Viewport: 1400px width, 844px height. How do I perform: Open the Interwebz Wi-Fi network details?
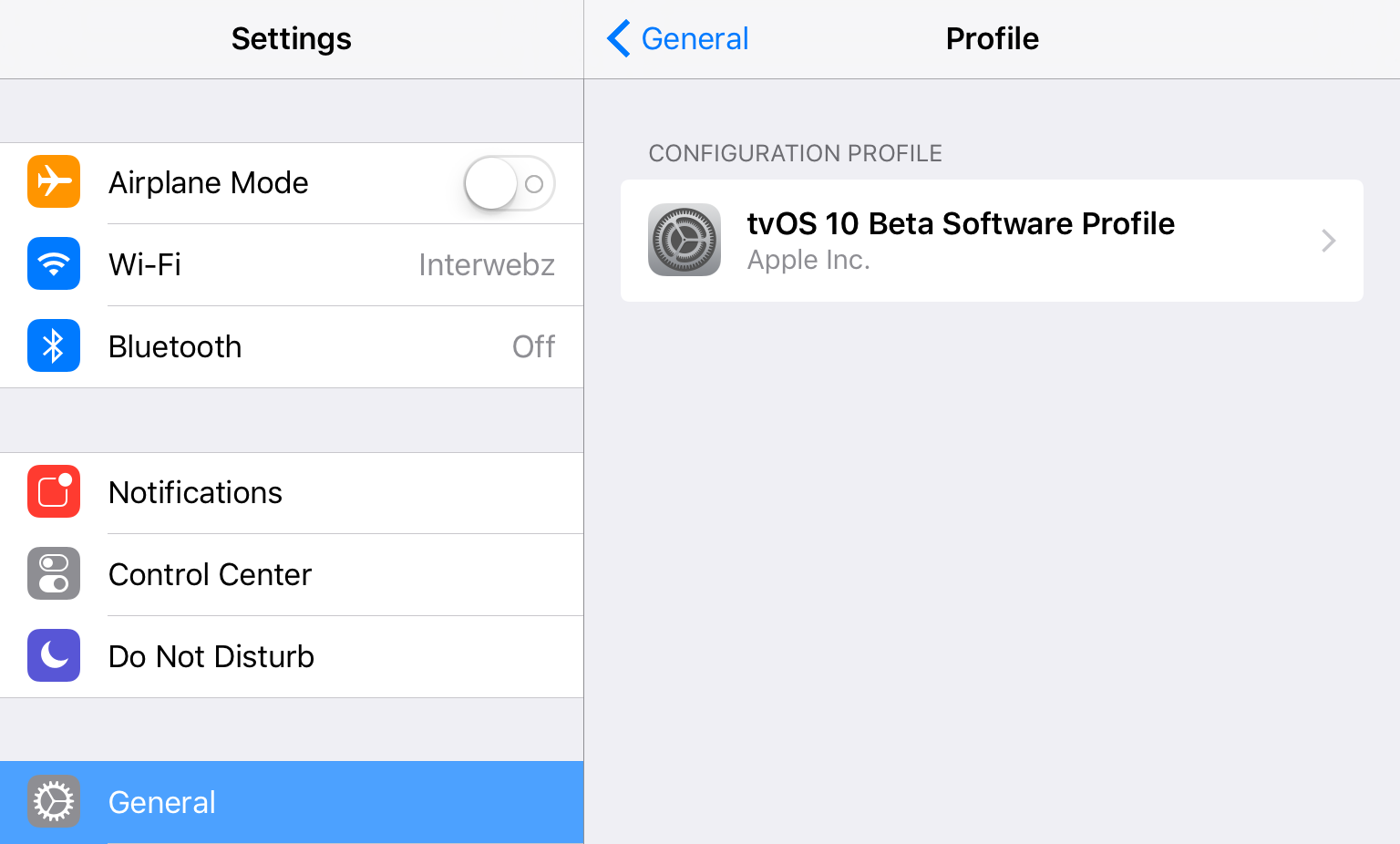tap(487, 264)
